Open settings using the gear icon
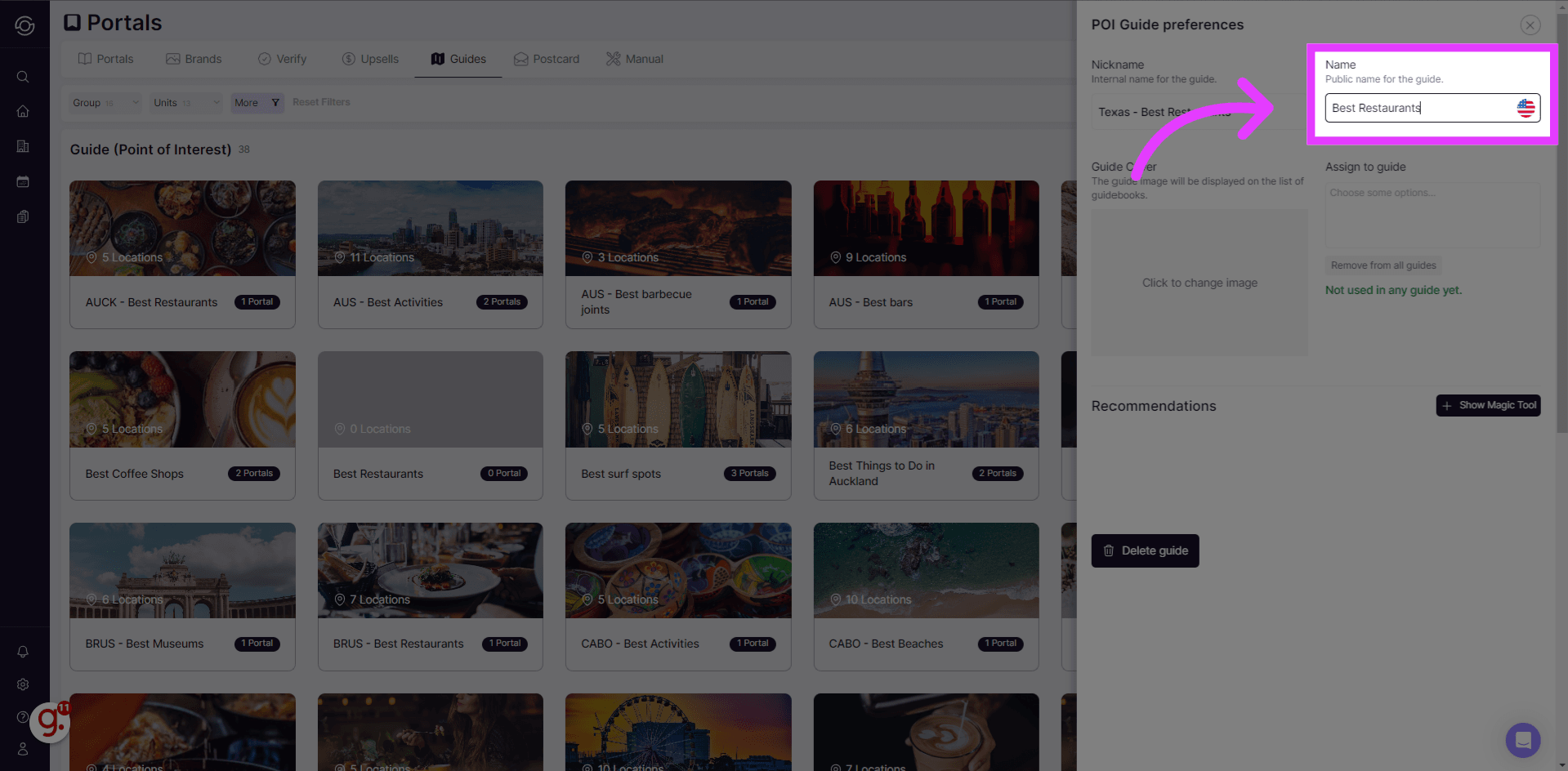This screenshot has width=1568, height=771. [22, 684]
